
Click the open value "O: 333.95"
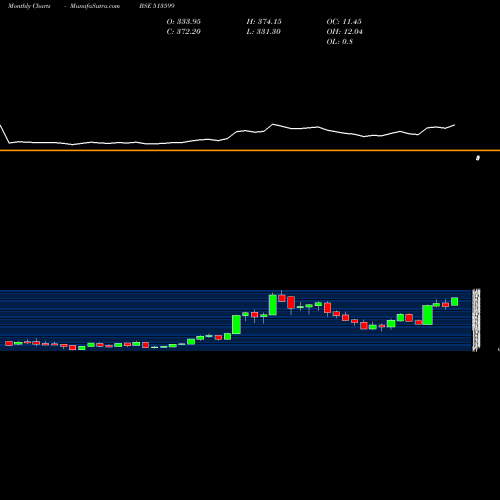(x=184, y=22)
